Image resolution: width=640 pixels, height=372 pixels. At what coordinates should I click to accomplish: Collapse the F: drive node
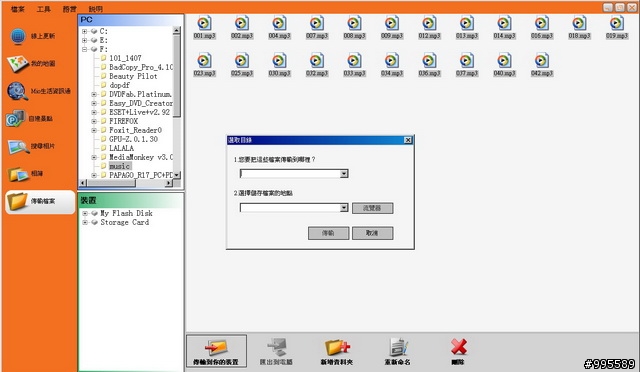tap(84, 49)
